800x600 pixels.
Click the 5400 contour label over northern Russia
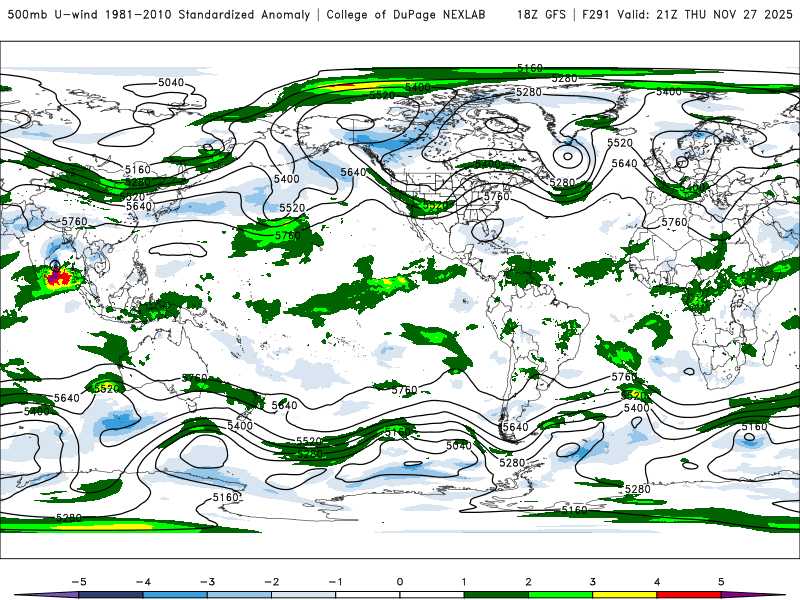coord(669,92)
